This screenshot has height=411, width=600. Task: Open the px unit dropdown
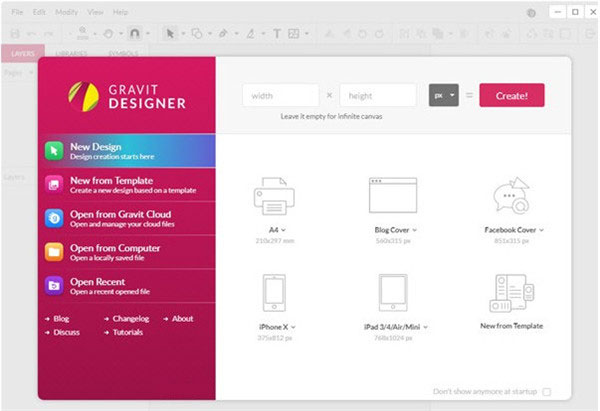pos(444,95)
